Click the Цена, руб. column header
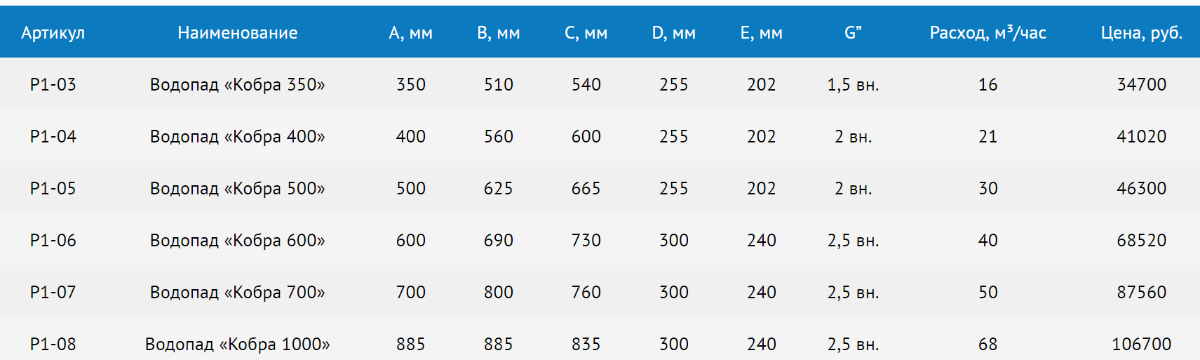Screen dimensions: 1200x360 tap(1141, 33)
